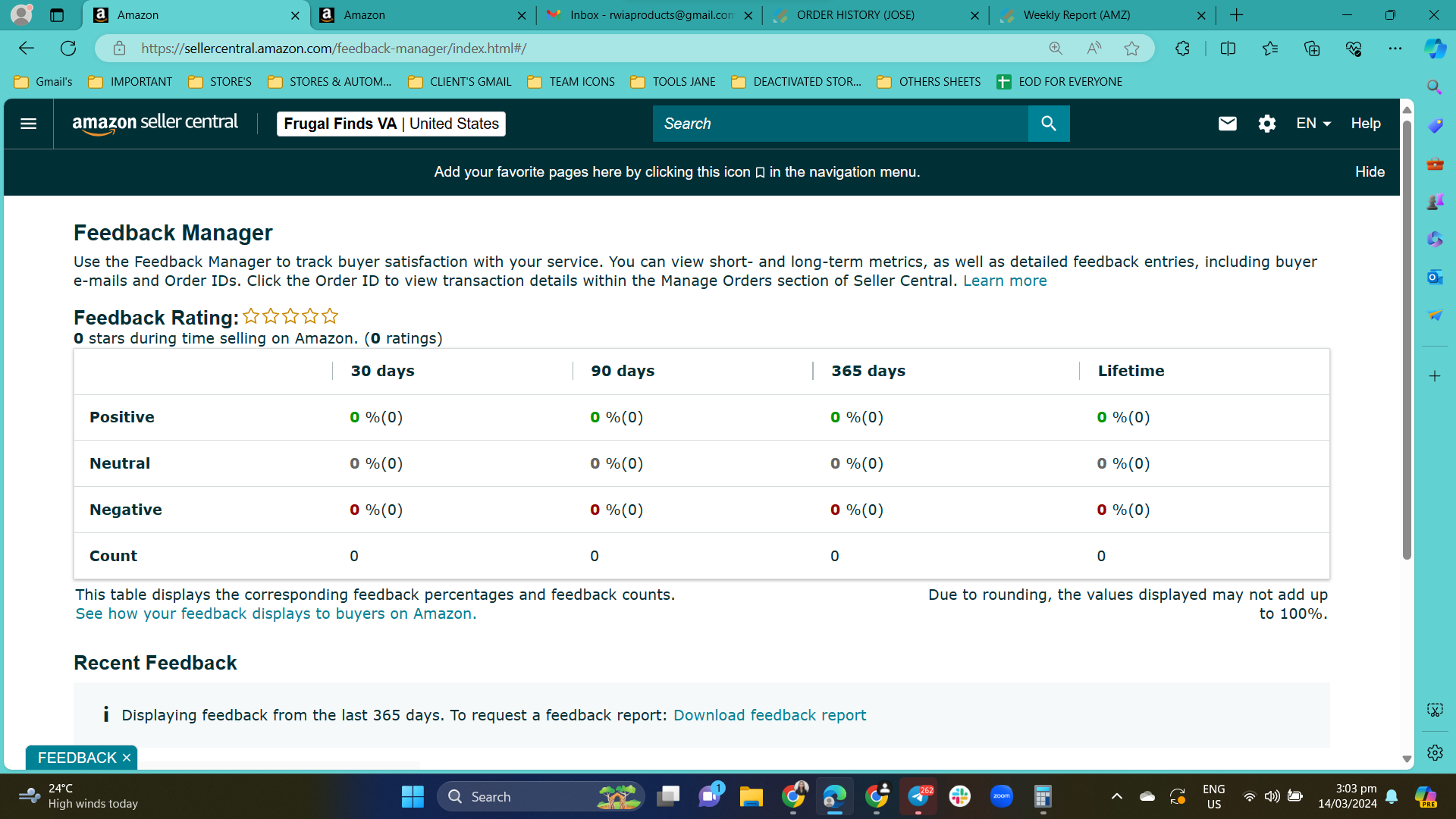Open the IMPORTANT bookmarks folder
Viewport: 1456px width, 819px height.
(x=130, y=82)
